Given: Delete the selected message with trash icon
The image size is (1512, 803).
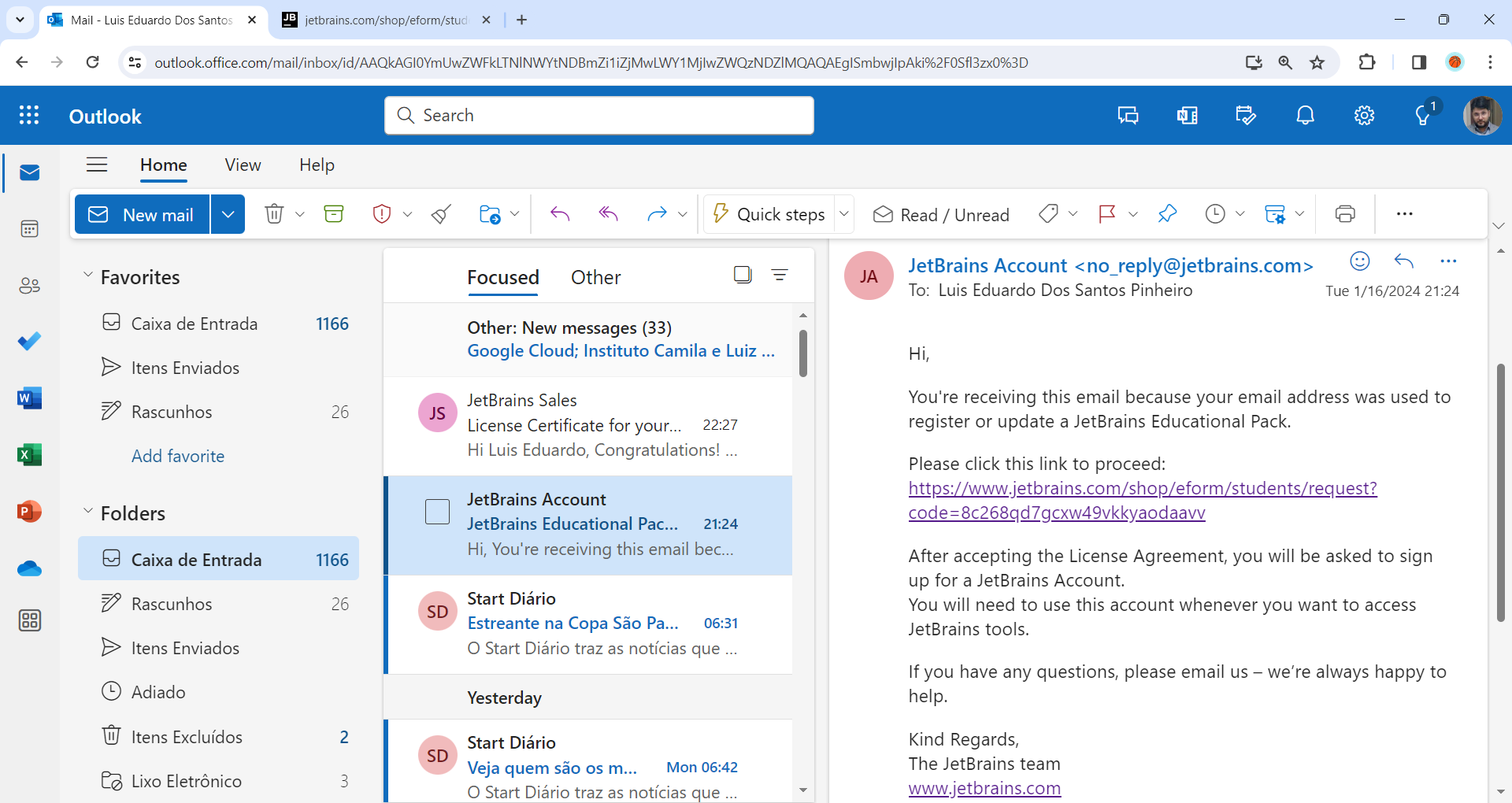Looking at the screenshot, I should point(274,214).
